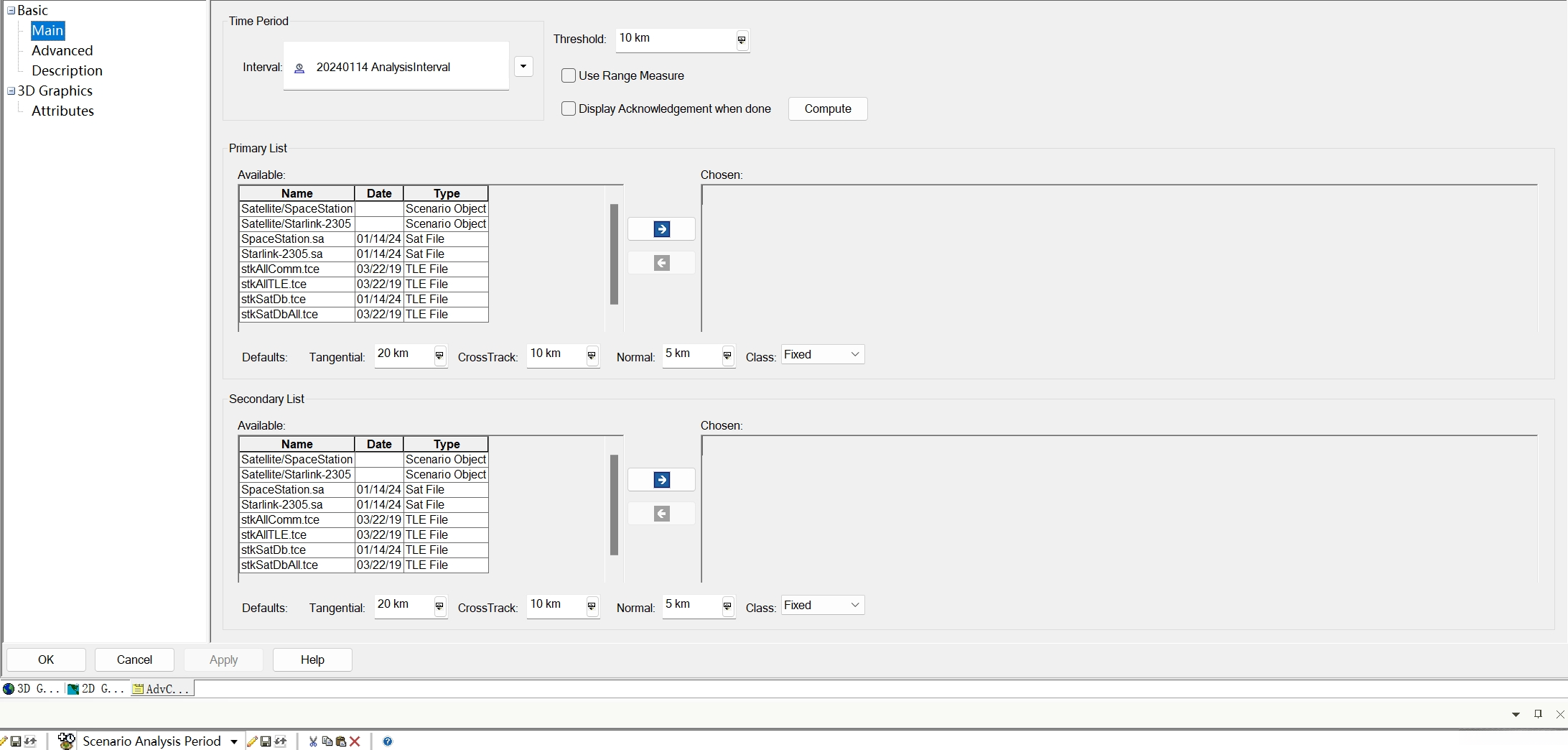The width and height of the screenshot is (1568, 750).
Task: Click the save icon after the period dropdown
Action: [266, 741]
